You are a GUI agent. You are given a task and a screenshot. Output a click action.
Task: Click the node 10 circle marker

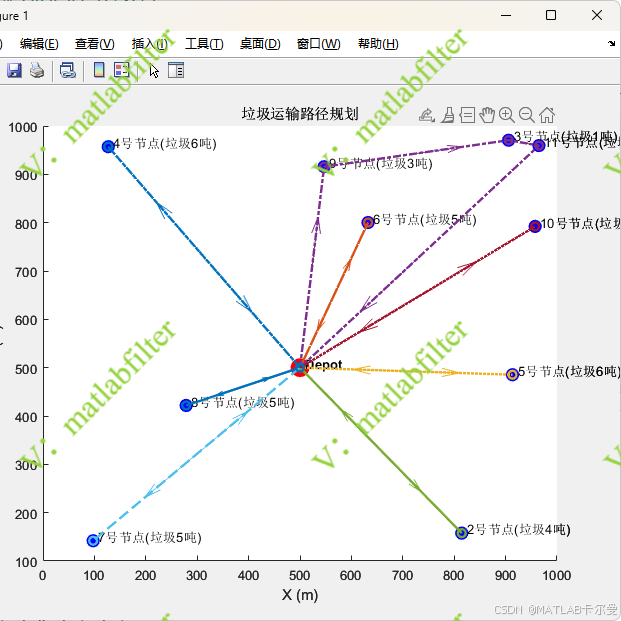pos(535,227)
